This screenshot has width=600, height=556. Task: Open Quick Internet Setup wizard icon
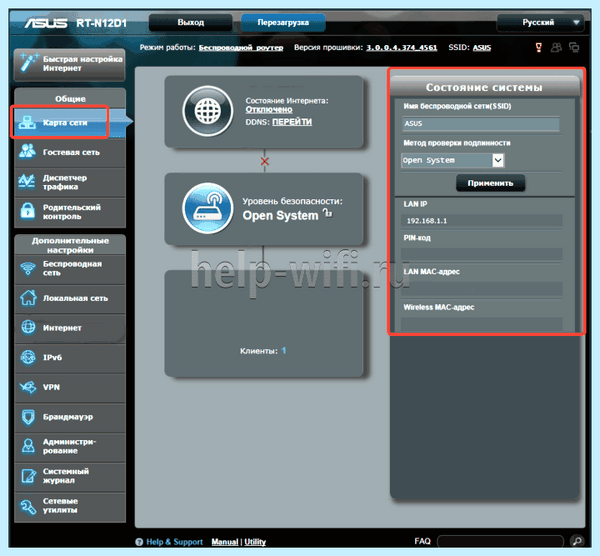click(28, 63)
